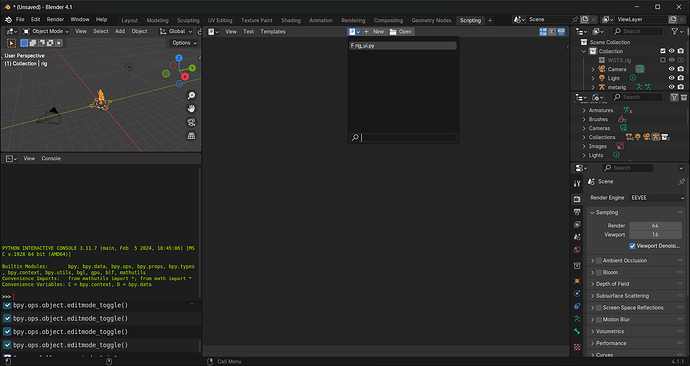Image resolution: width=690 pixels, height=366 pixels.
Task: Click the outliner Filter funnel icon
Action: pyautogui.click(x=676, y=32)
